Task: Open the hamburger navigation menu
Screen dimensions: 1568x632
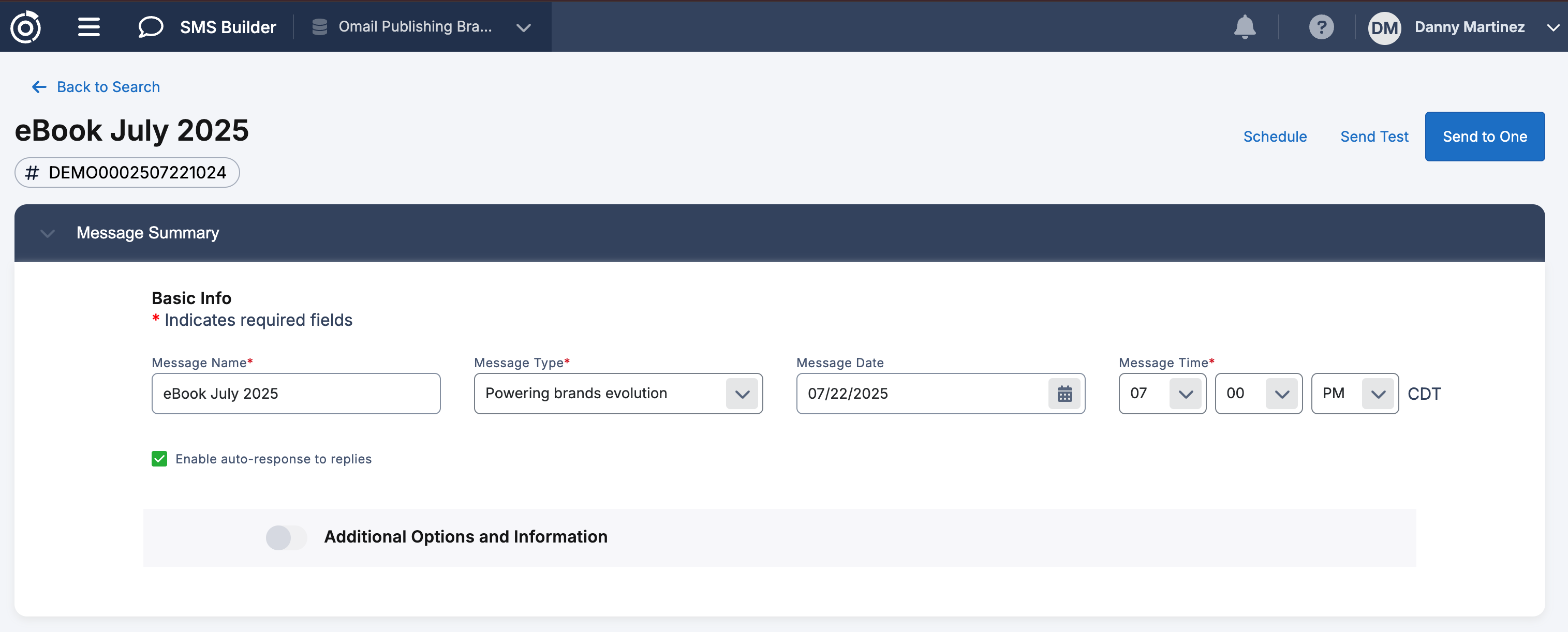Action: click(x=89, y=27)
